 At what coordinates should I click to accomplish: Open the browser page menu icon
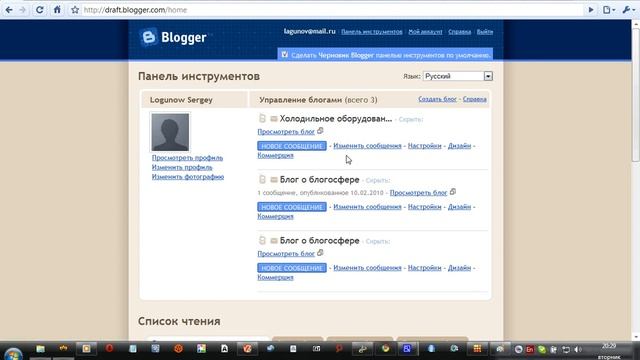click(609, 10)
